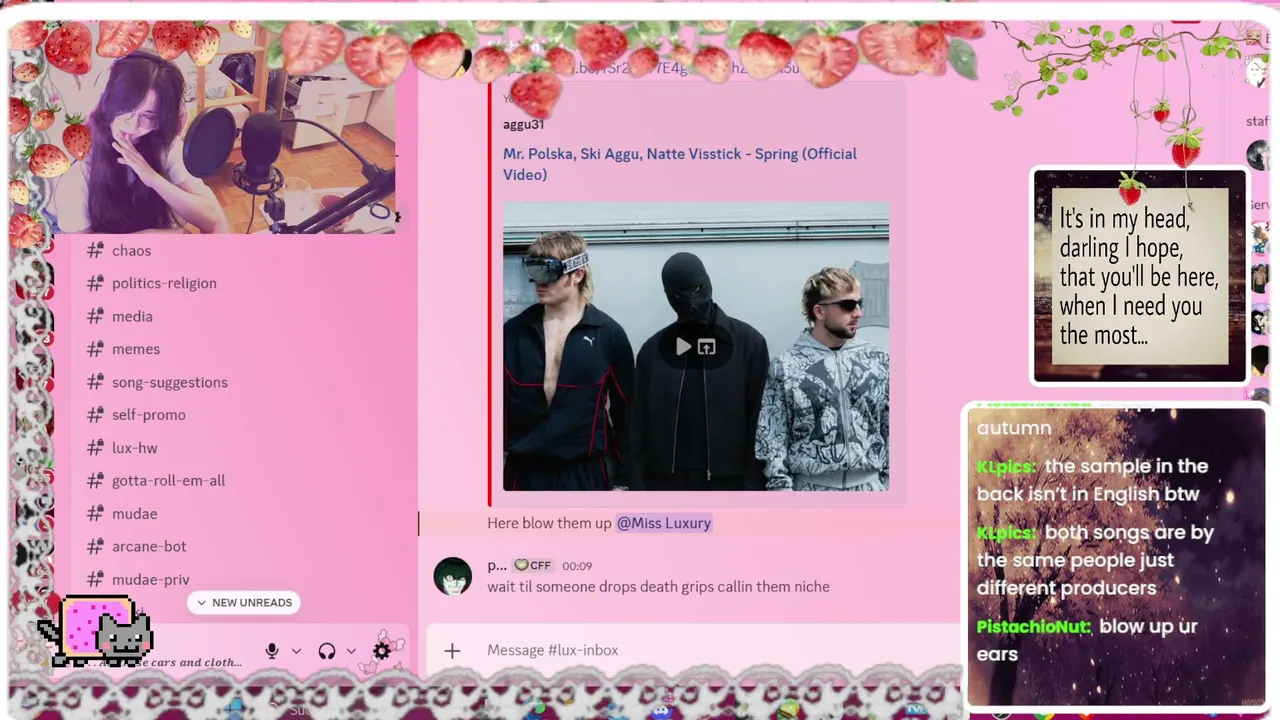Click the "wait til someone drops death grips" message

tap(658, 587)
